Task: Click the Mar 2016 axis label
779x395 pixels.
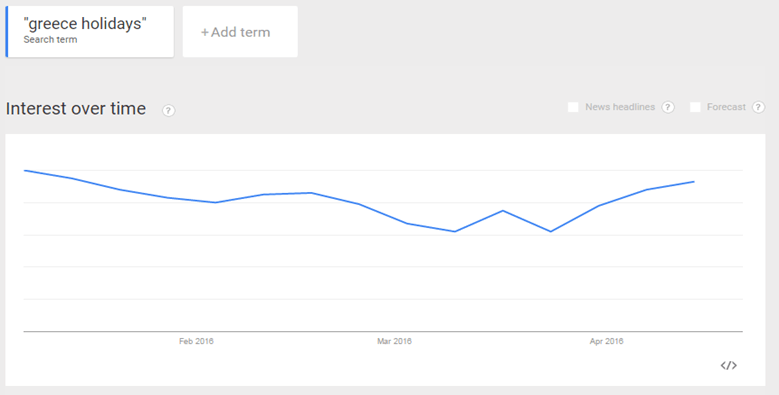Action: point(394,341)
